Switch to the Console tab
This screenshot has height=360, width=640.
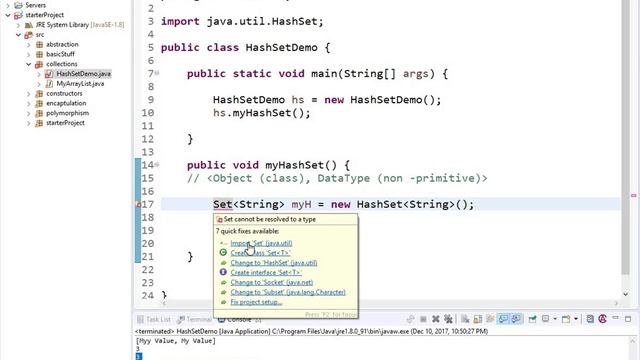[x=239, y=319]
